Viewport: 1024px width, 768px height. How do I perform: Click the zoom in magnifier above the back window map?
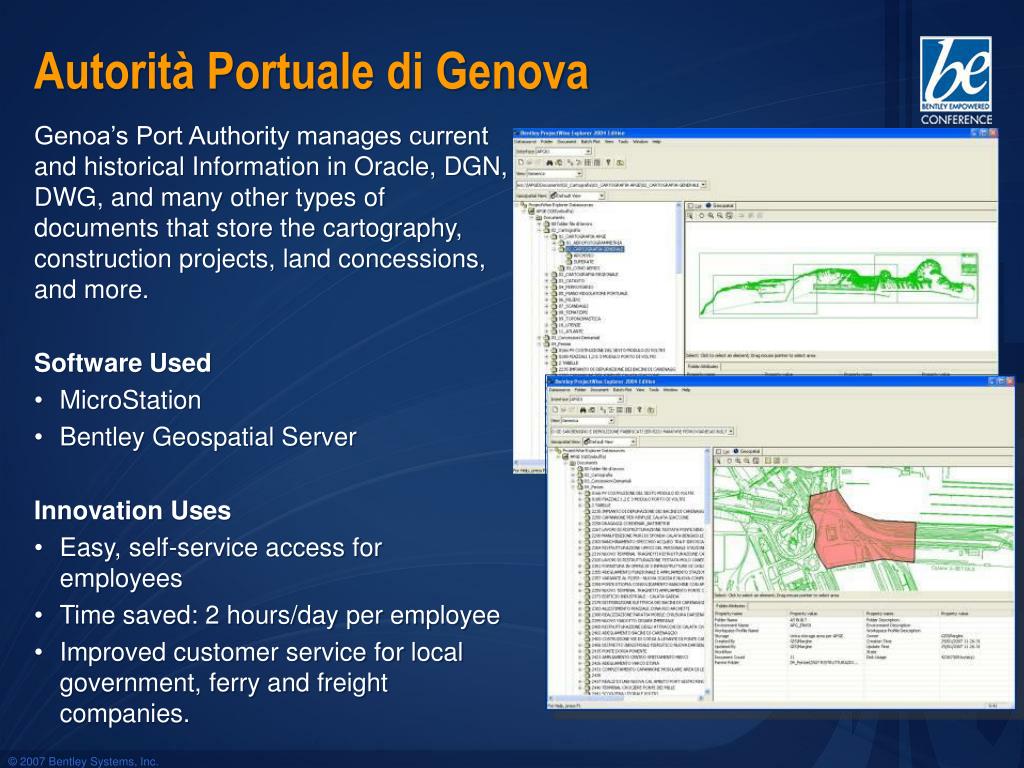click(711, 216)
